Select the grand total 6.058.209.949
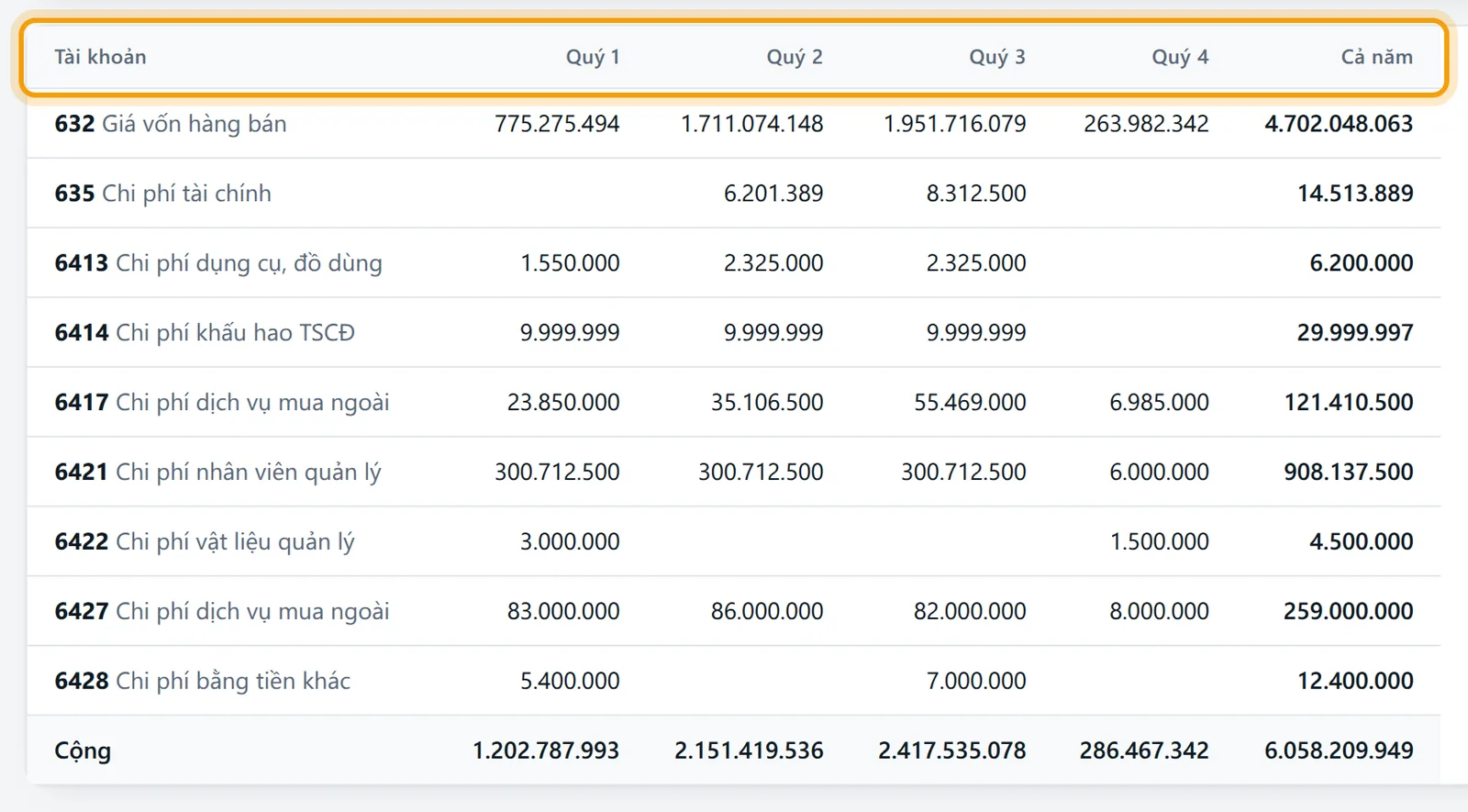The height and width of the screenshot is (812, 1468). pos(1339,751)
